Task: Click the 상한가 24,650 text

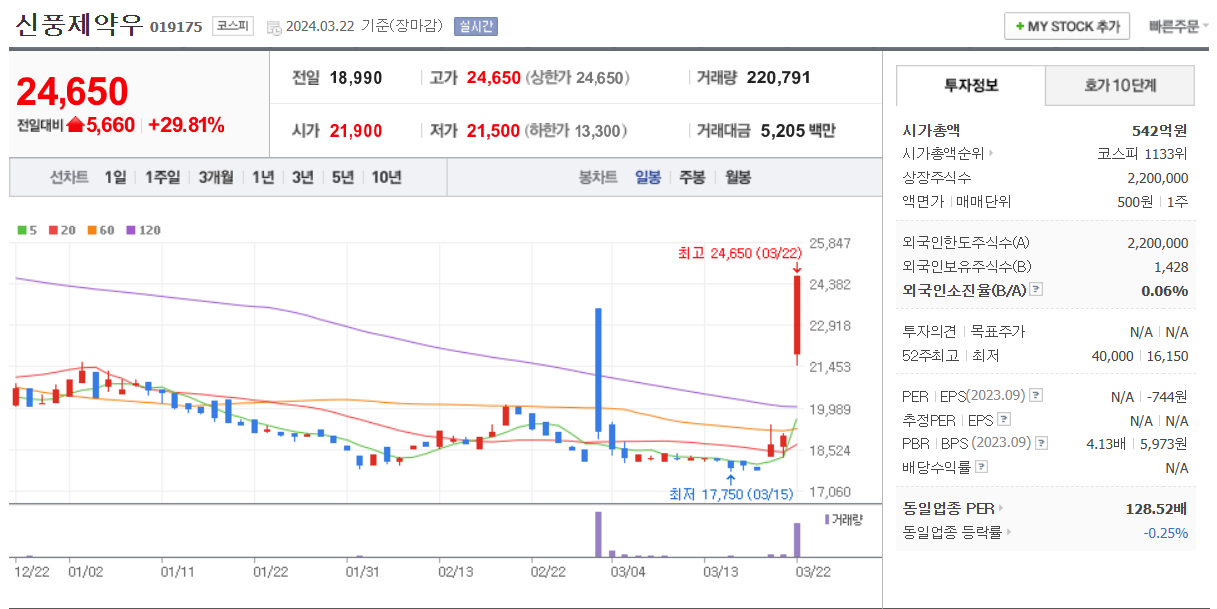Action: pos(578,77)
